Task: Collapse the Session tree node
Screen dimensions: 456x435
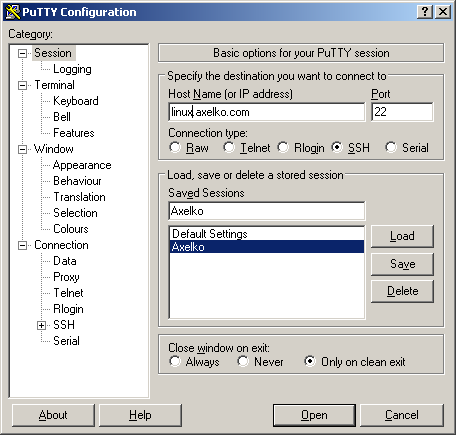Action: [22, 53]
